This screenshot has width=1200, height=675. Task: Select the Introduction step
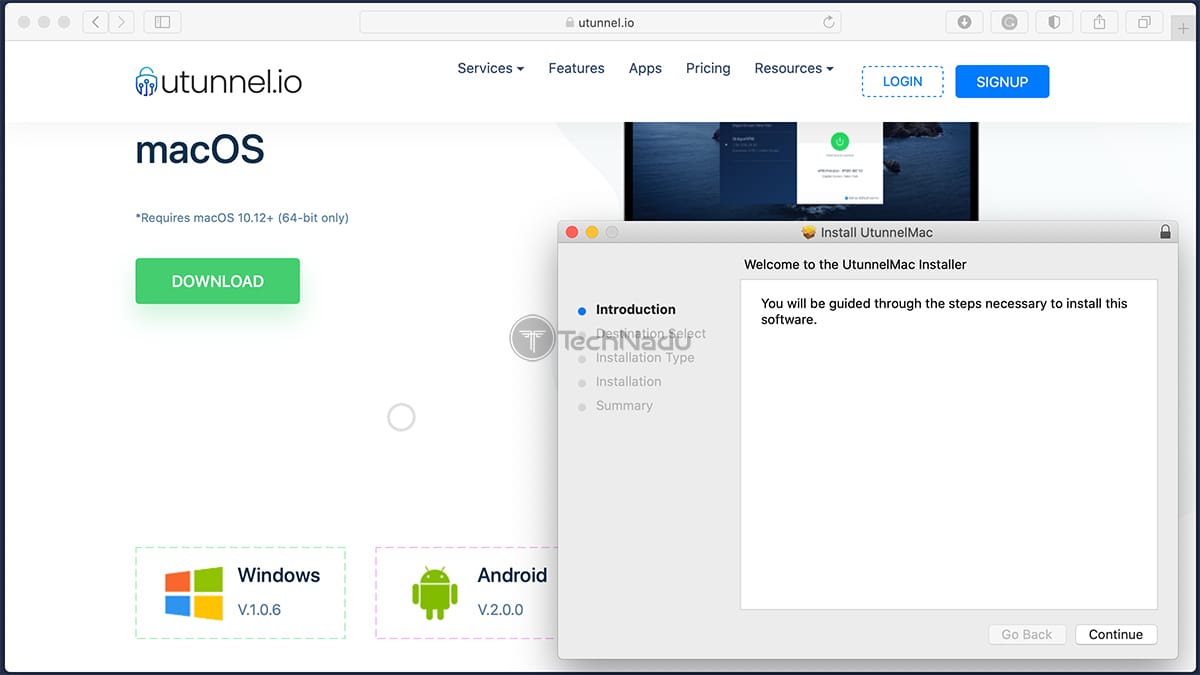point(636,310)
